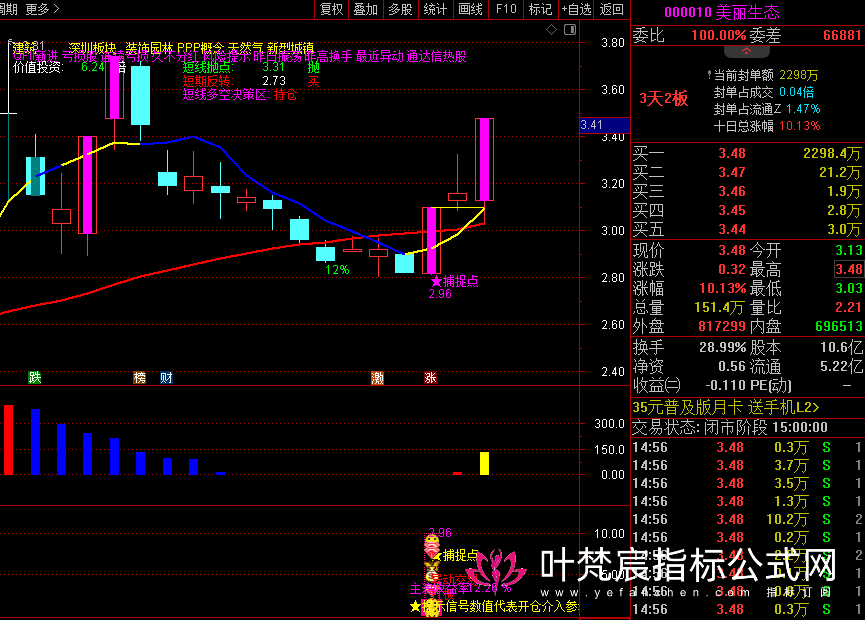The height and width of the screenshot is (620, 865).
Task: Click the last magenta limit-up candle
Action: [x=484, y=159]
